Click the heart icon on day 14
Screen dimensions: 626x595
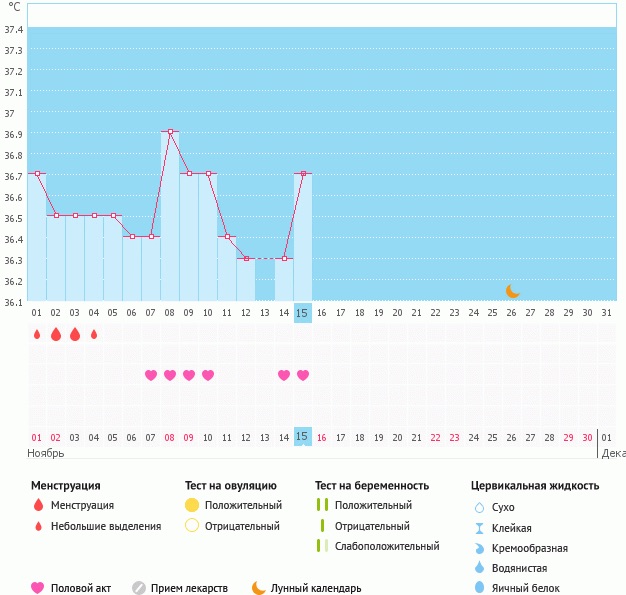pyautogui.click(x=284, y=375)
